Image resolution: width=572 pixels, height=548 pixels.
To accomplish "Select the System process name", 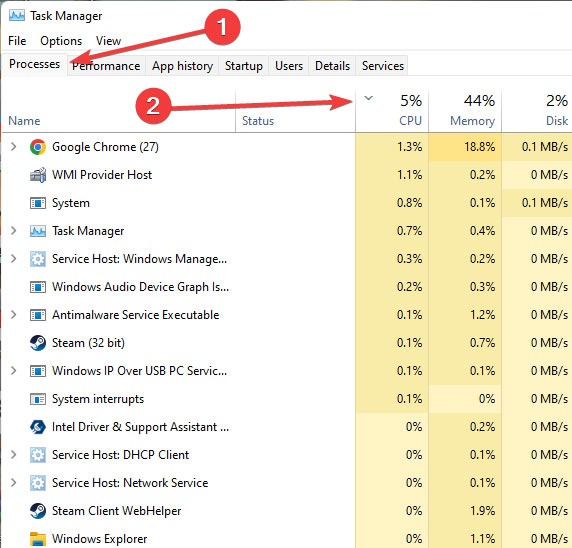I will click(71, 203).
